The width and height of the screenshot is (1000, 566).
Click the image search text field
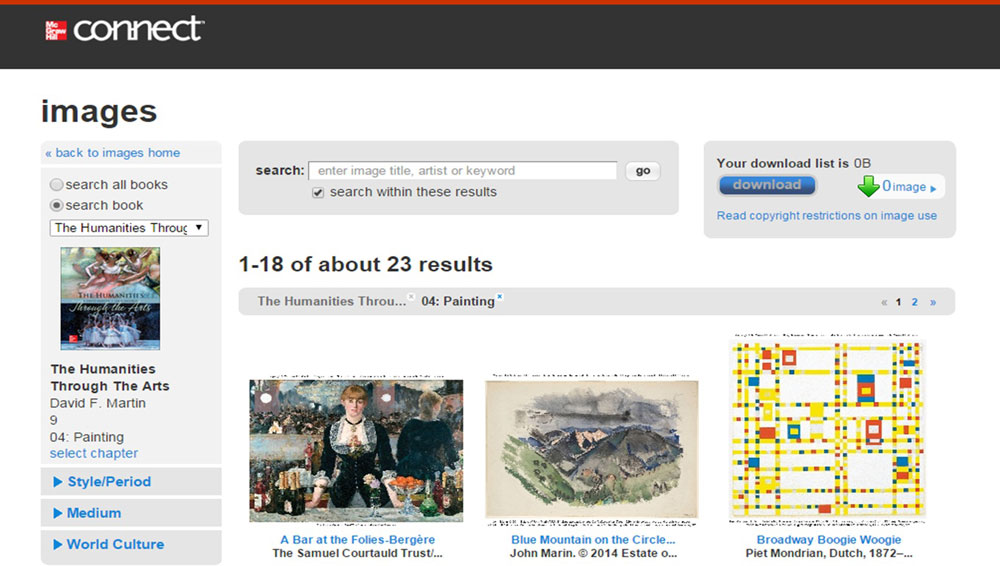point(463,171)
